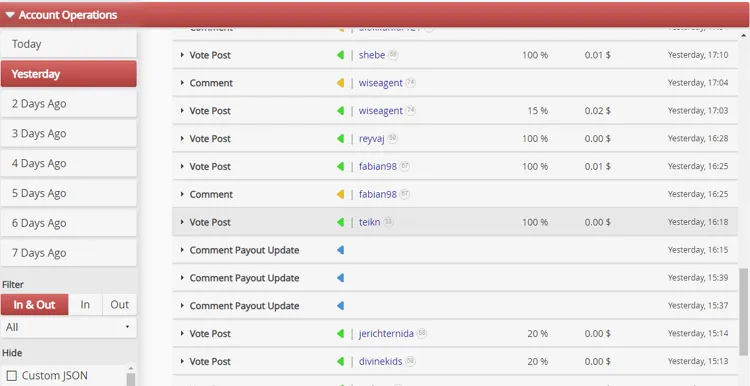Click reputation badge next to teikn
Viewport: 750px width, 386px height.
click(x=388, y=221)
